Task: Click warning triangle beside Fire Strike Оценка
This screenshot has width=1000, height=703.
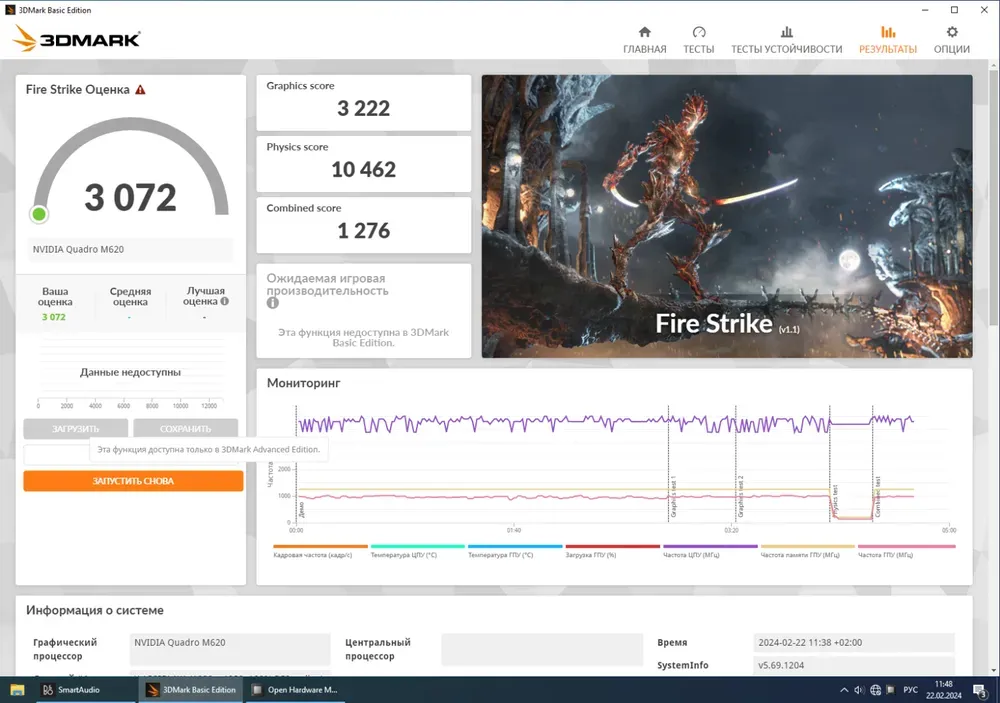Action: [x=140, y=90]
